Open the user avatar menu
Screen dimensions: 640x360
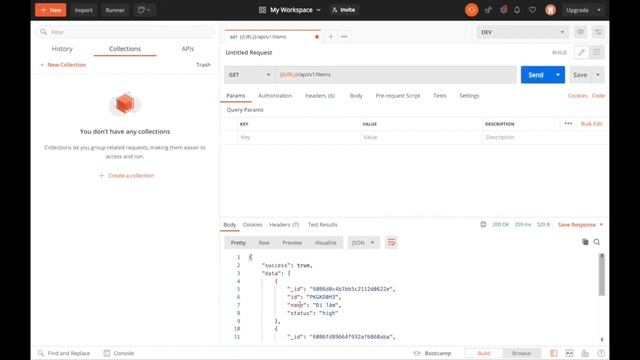pyautogui.click(x=550, y=10)
